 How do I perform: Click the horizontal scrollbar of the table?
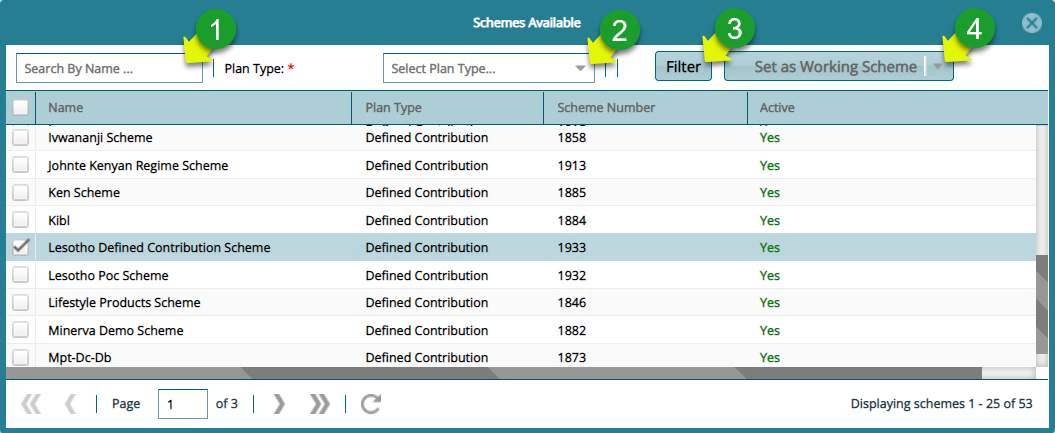(x=494, y=372)
